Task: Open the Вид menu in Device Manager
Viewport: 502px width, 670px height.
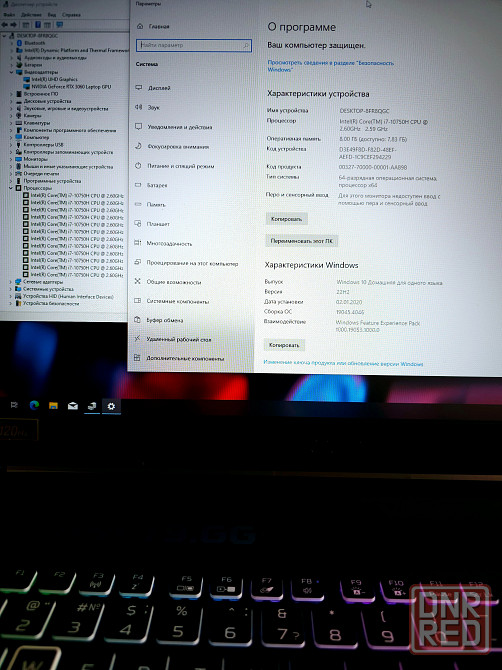Action: pos(52,15)
